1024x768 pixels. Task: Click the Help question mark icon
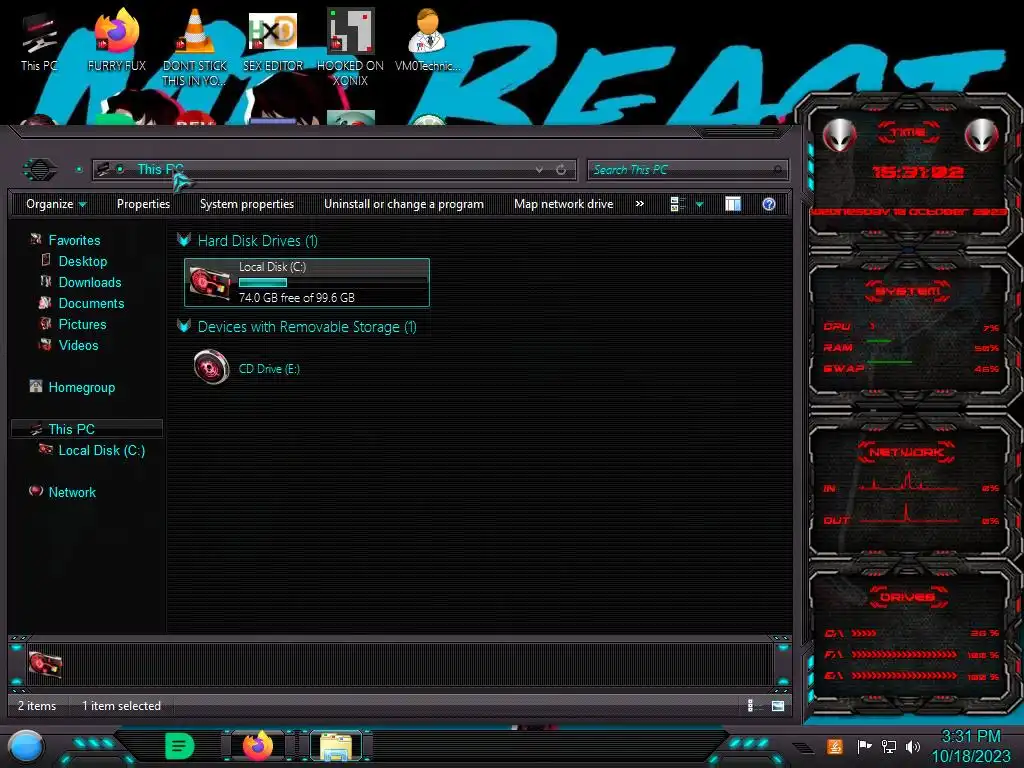click(769, 204)
